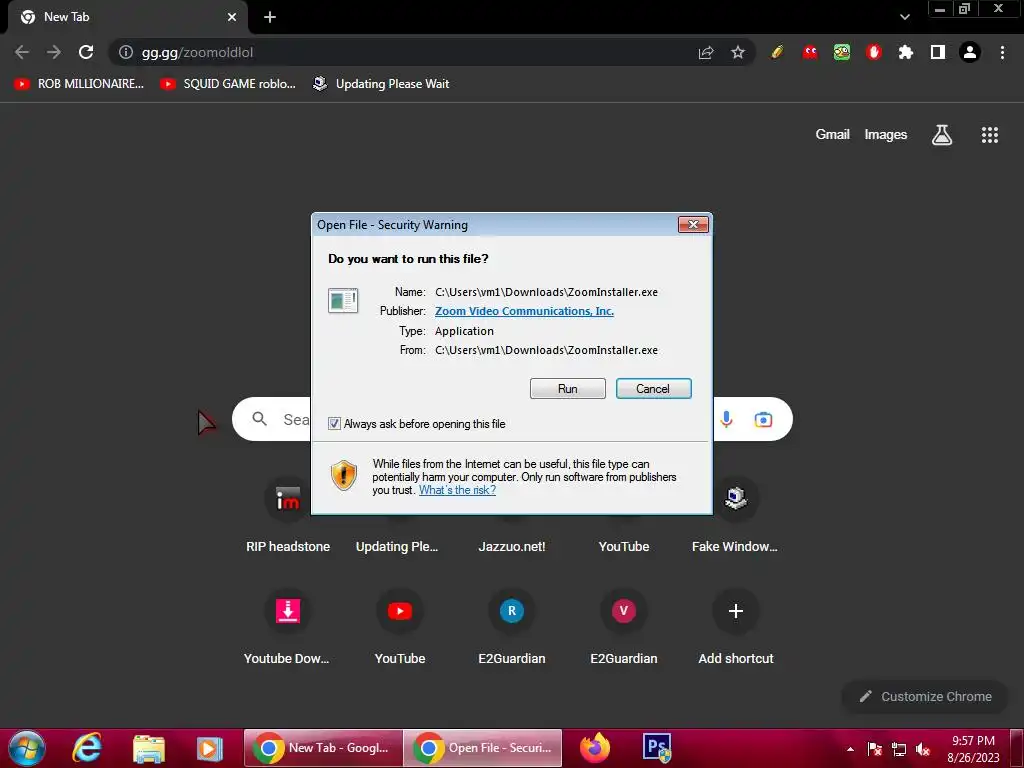This screenshot has height=768, width=1024.
Task: Open the red ghost extension
Action: [x=810, y=52]
